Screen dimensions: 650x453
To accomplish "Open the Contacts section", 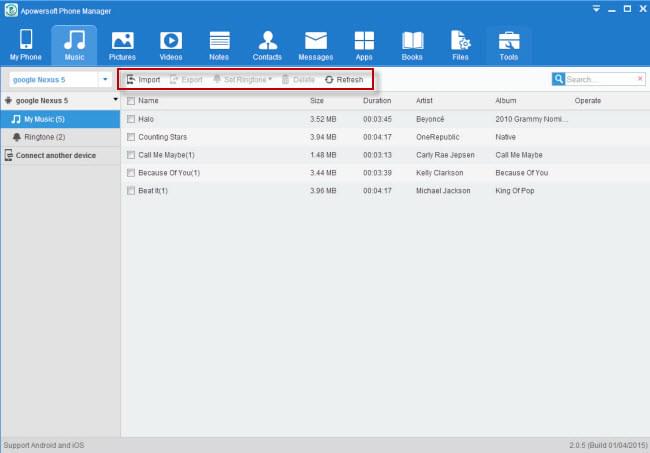I will pyautogui.click(x=267, y=45).
